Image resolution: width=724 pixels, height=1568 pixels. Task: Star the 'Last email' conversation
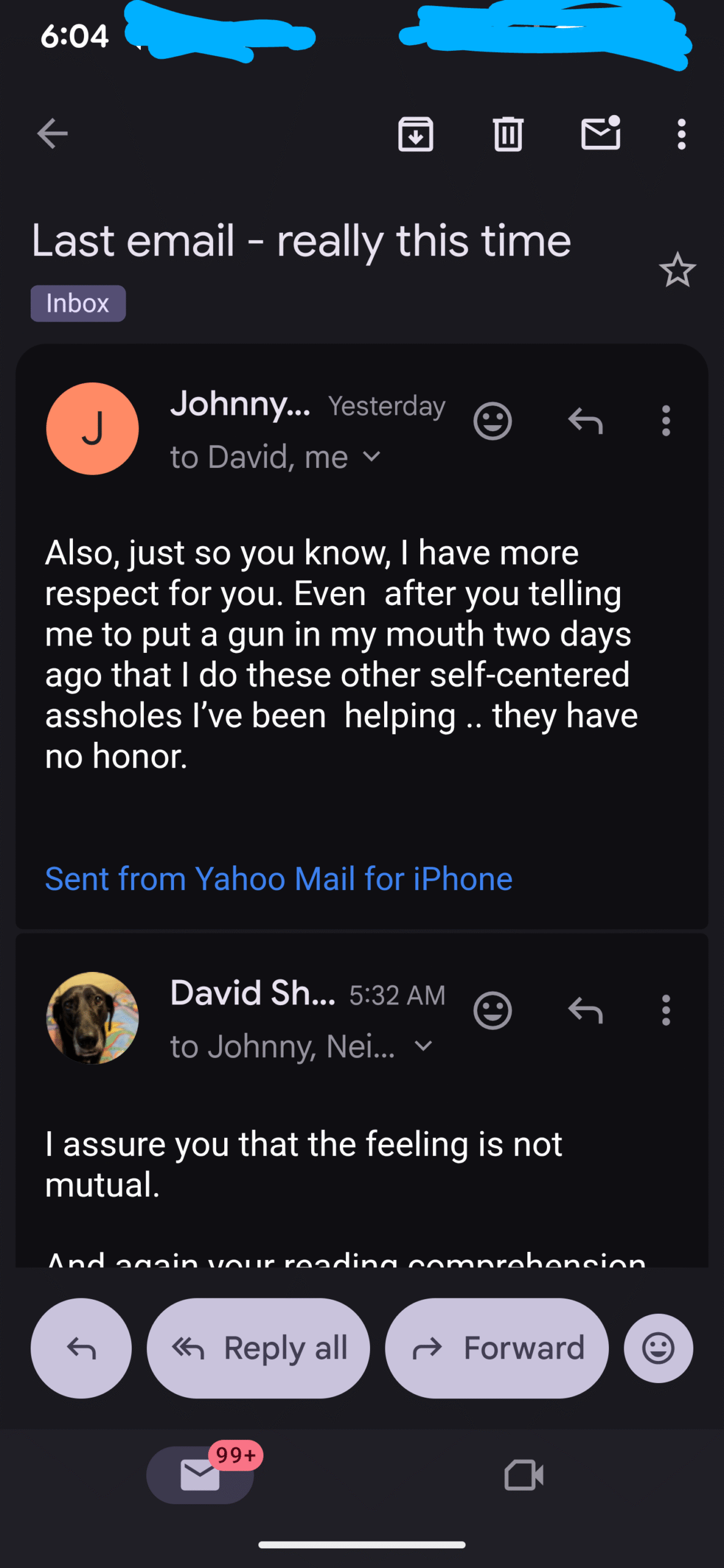[677, 270]
